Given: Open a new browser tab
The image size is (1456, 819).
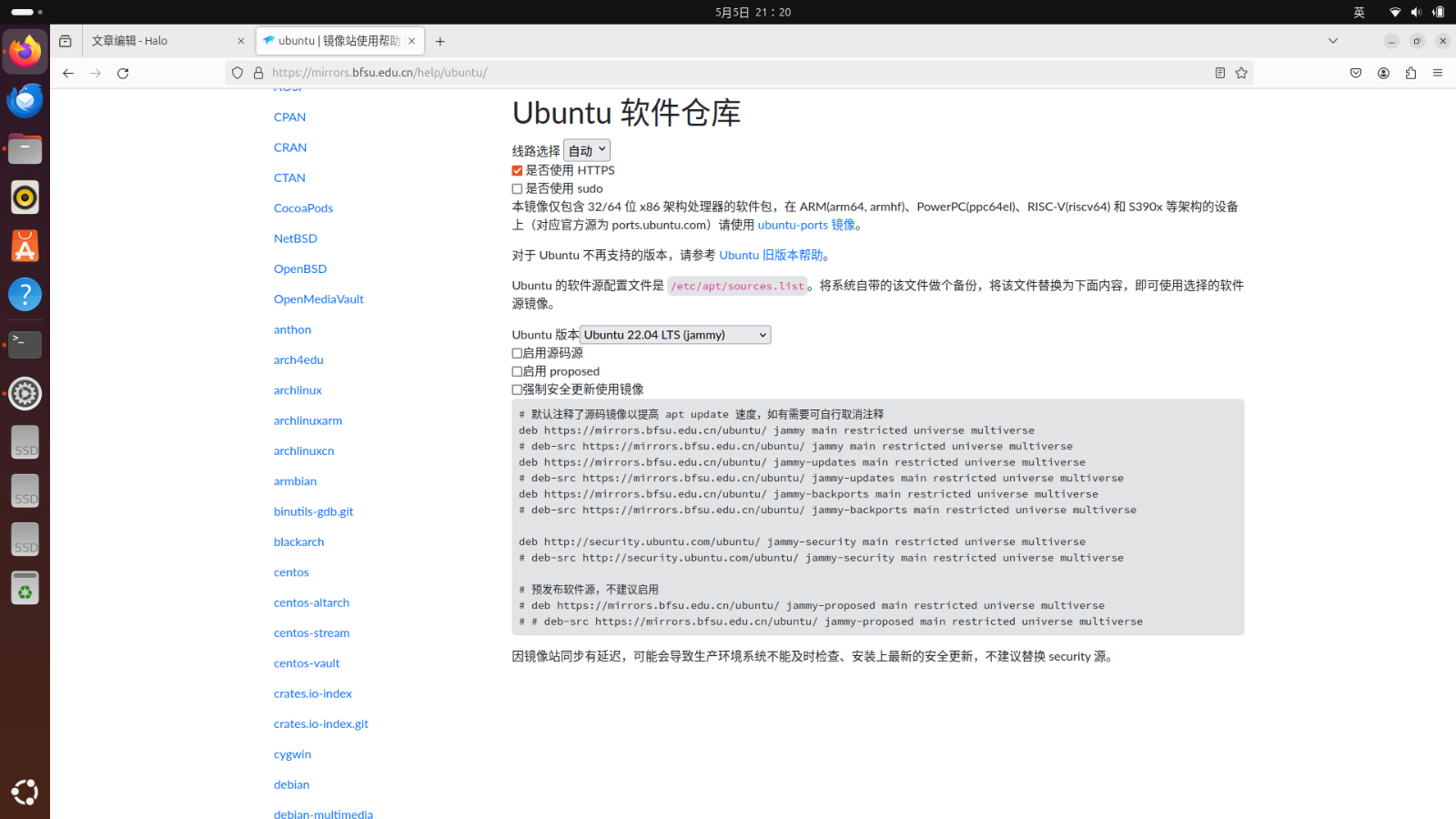Looking at the screenshot, I should pyautogui.click(x=440, y=41).
